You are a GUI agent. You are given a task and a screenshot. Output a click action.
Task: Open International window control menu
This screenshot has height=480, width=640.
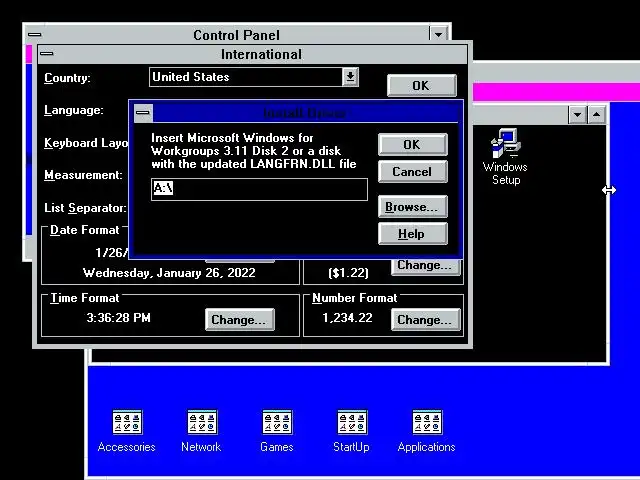47,53
